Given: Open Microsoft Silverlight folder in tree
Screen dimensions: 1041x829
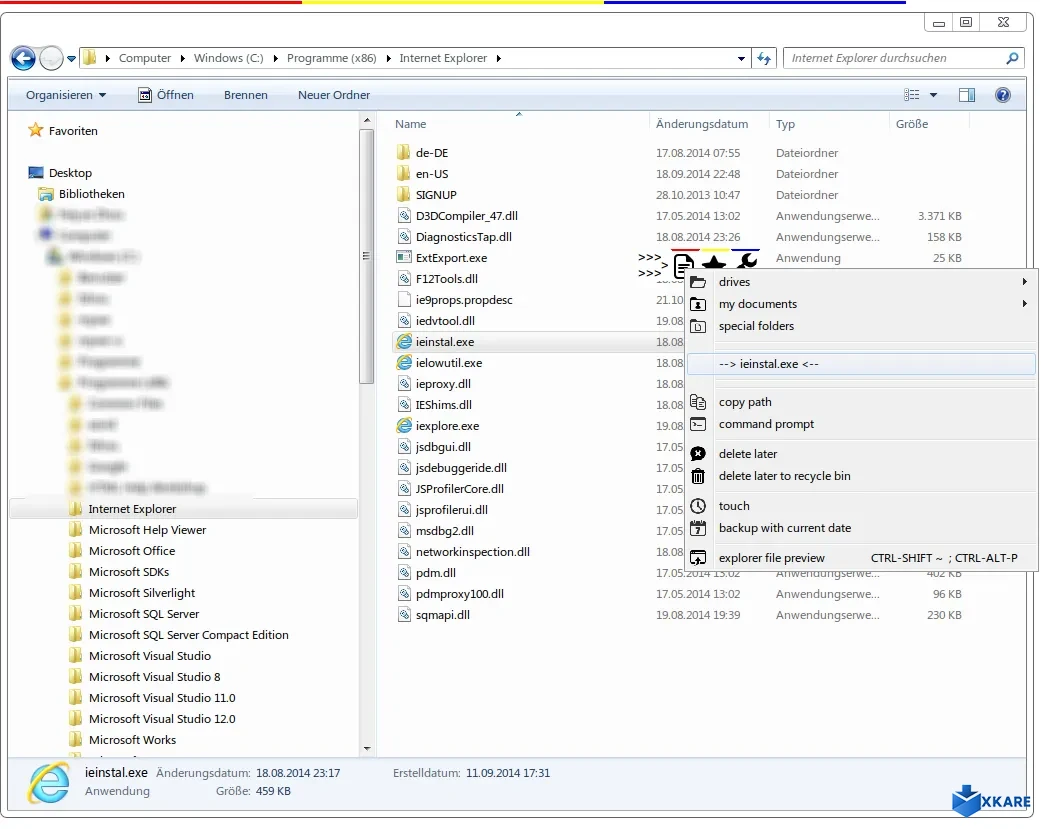Looking at the screenshot, I should point(141,593).
